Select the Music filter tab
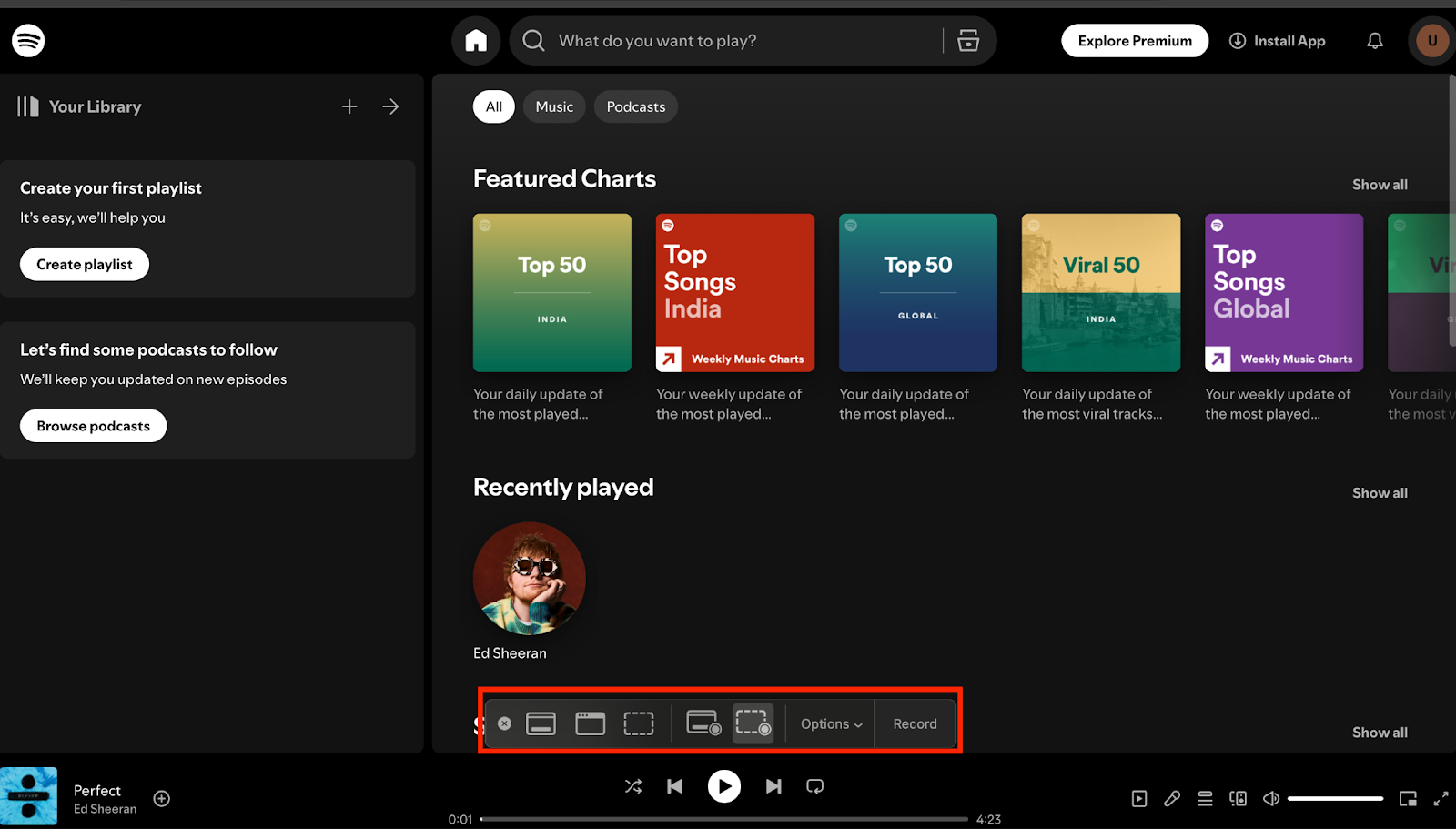The height and width of the screenshot is (829, 1456). pyautogui.click(x=554, y=106)
